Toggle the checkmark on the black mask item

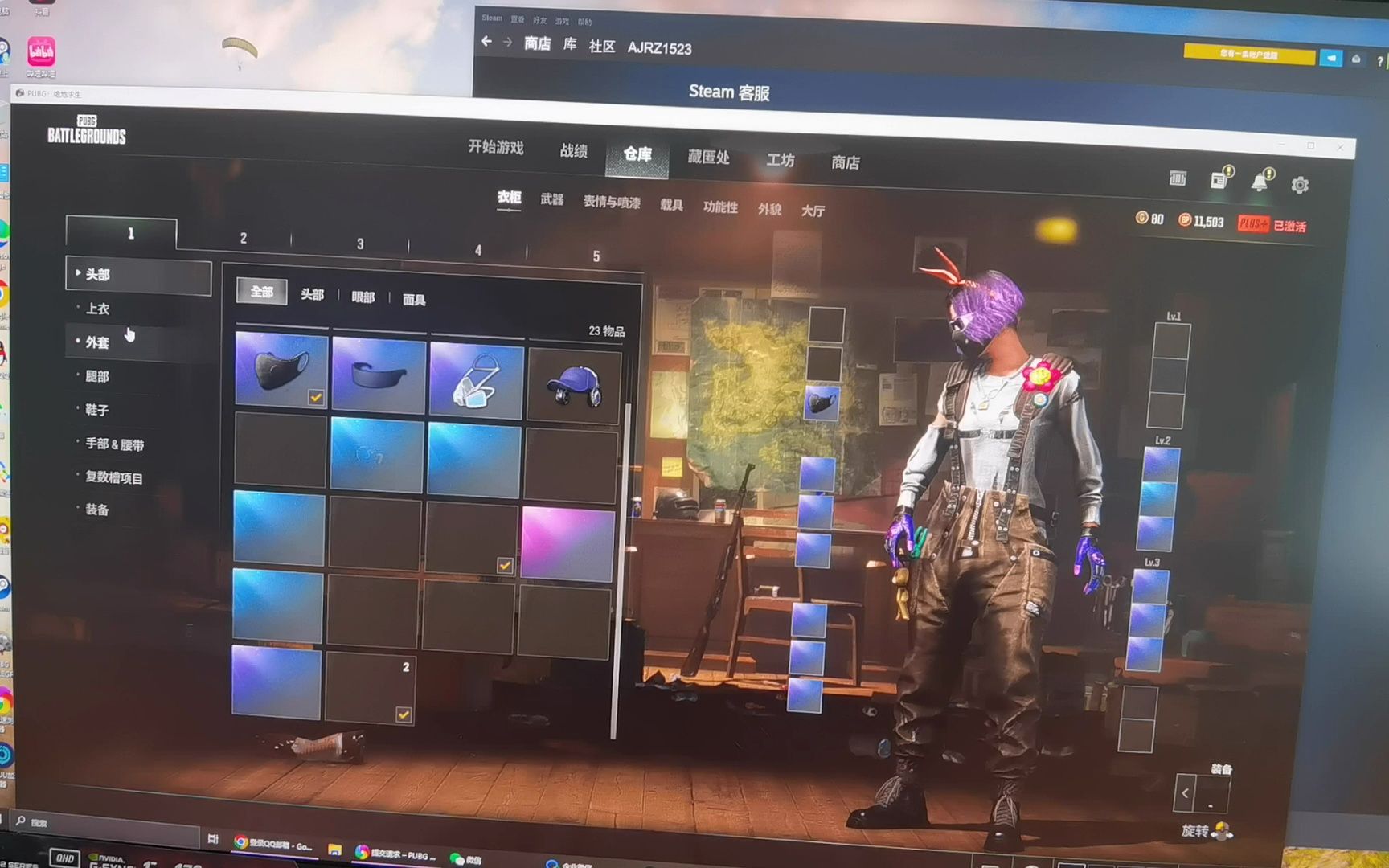(316, 397)
